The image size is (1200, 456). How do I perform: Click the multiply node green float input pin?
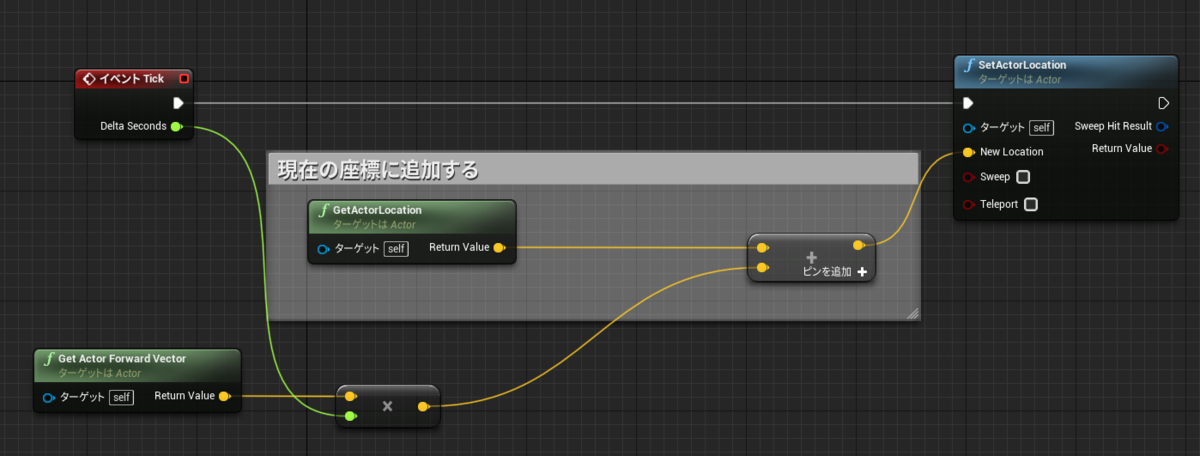350,415
